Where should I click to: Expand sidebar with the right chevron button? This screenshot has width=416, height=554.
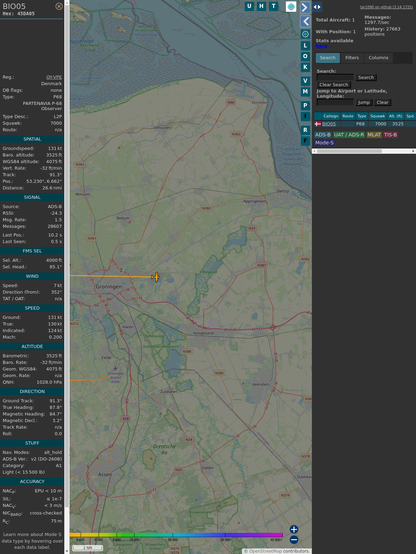305,7
